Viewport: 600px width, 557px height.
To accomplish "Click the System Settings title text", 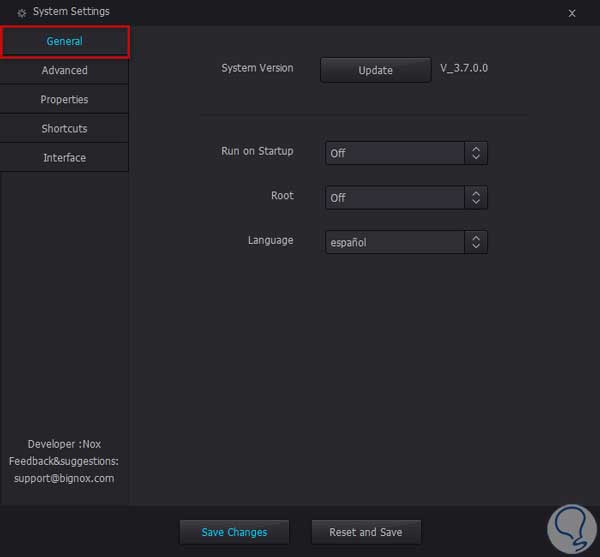I will click(x=71, y=11).
